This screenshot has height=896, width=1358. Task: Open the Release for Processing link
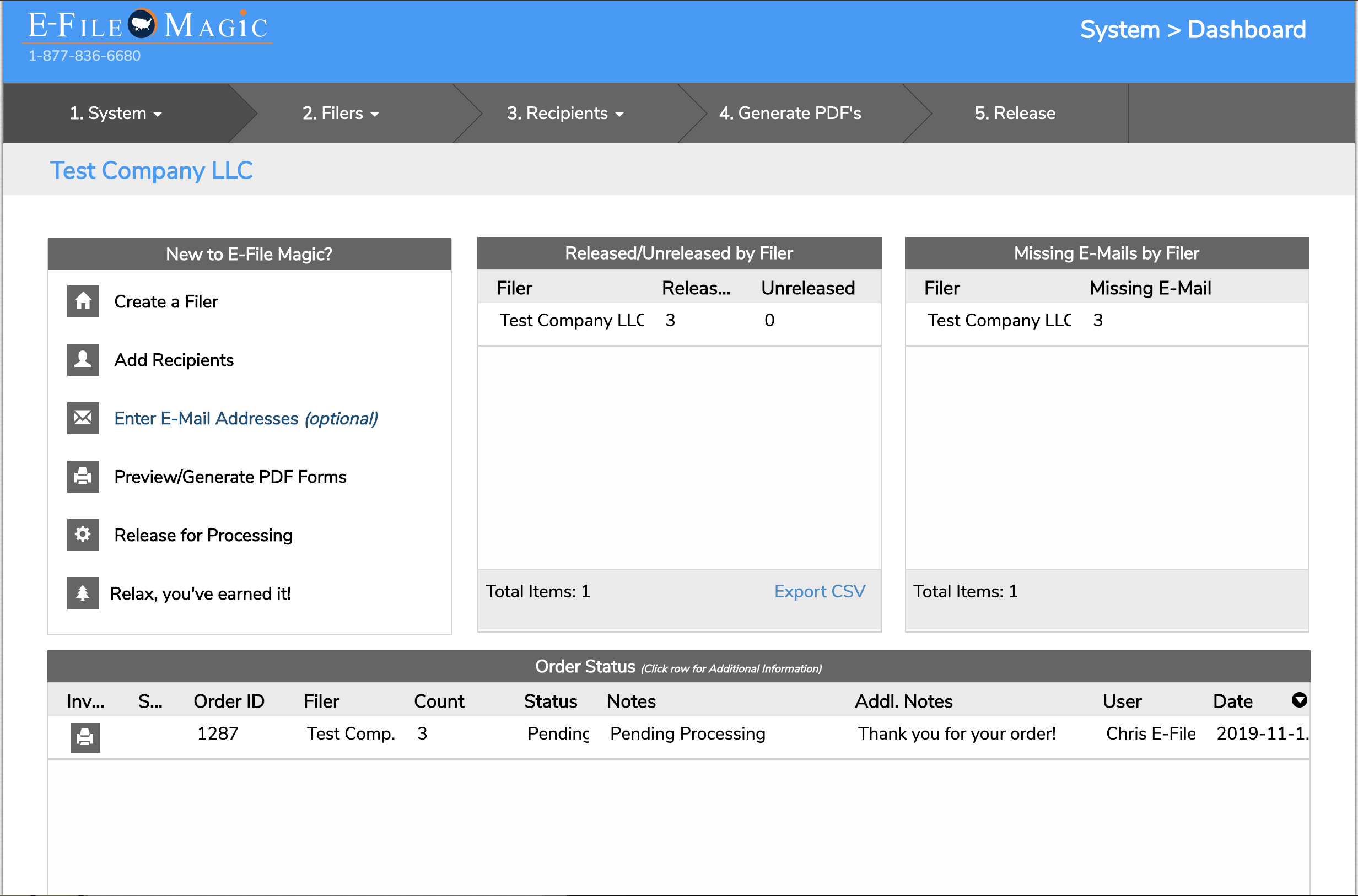click(203, 535)
